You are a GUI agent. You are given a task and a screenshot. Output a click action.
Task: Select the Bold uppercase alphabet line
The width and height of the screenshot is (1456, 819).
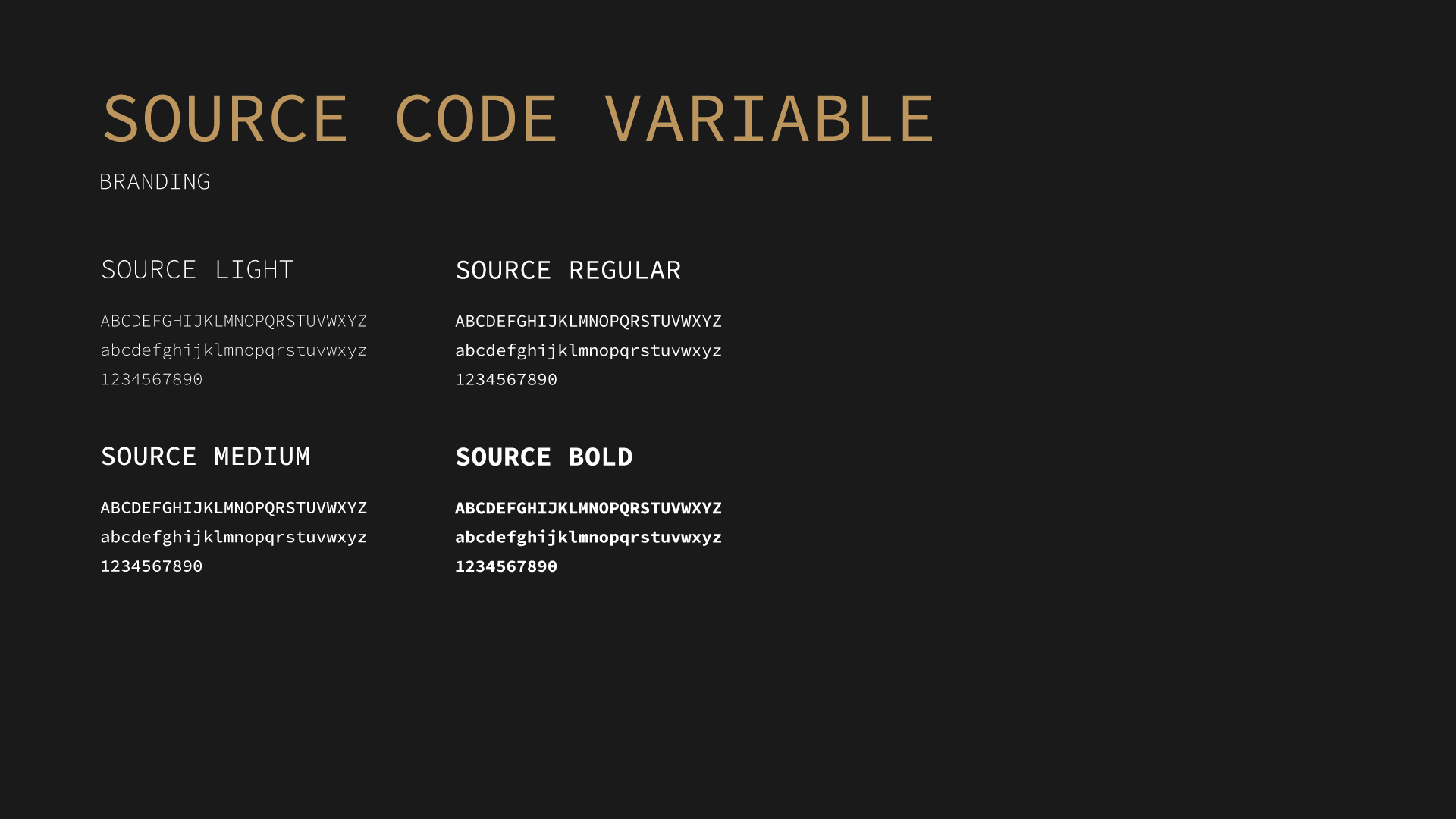[588, 508]
